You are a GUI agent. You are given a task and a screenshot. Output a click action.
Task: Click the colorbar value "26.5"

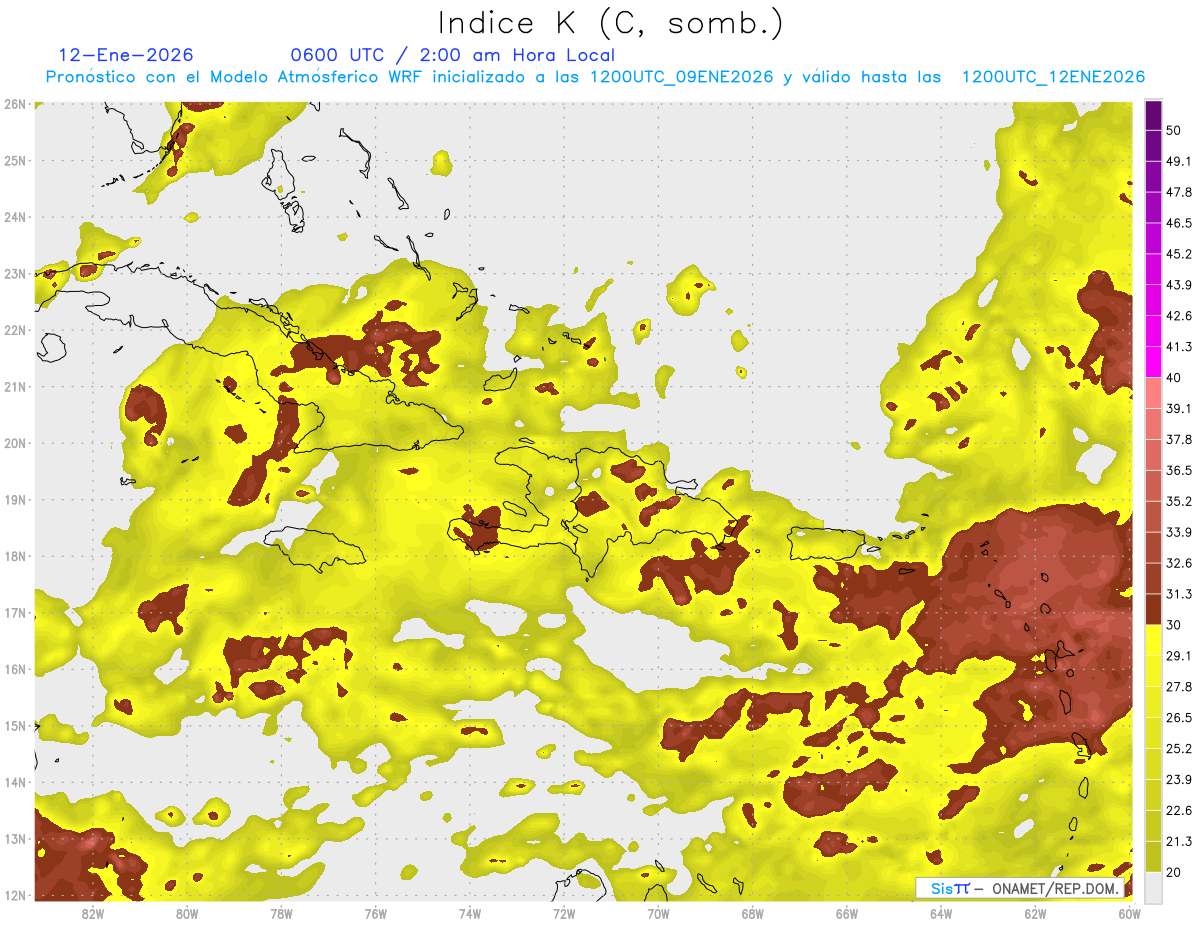coord(1179,717)
